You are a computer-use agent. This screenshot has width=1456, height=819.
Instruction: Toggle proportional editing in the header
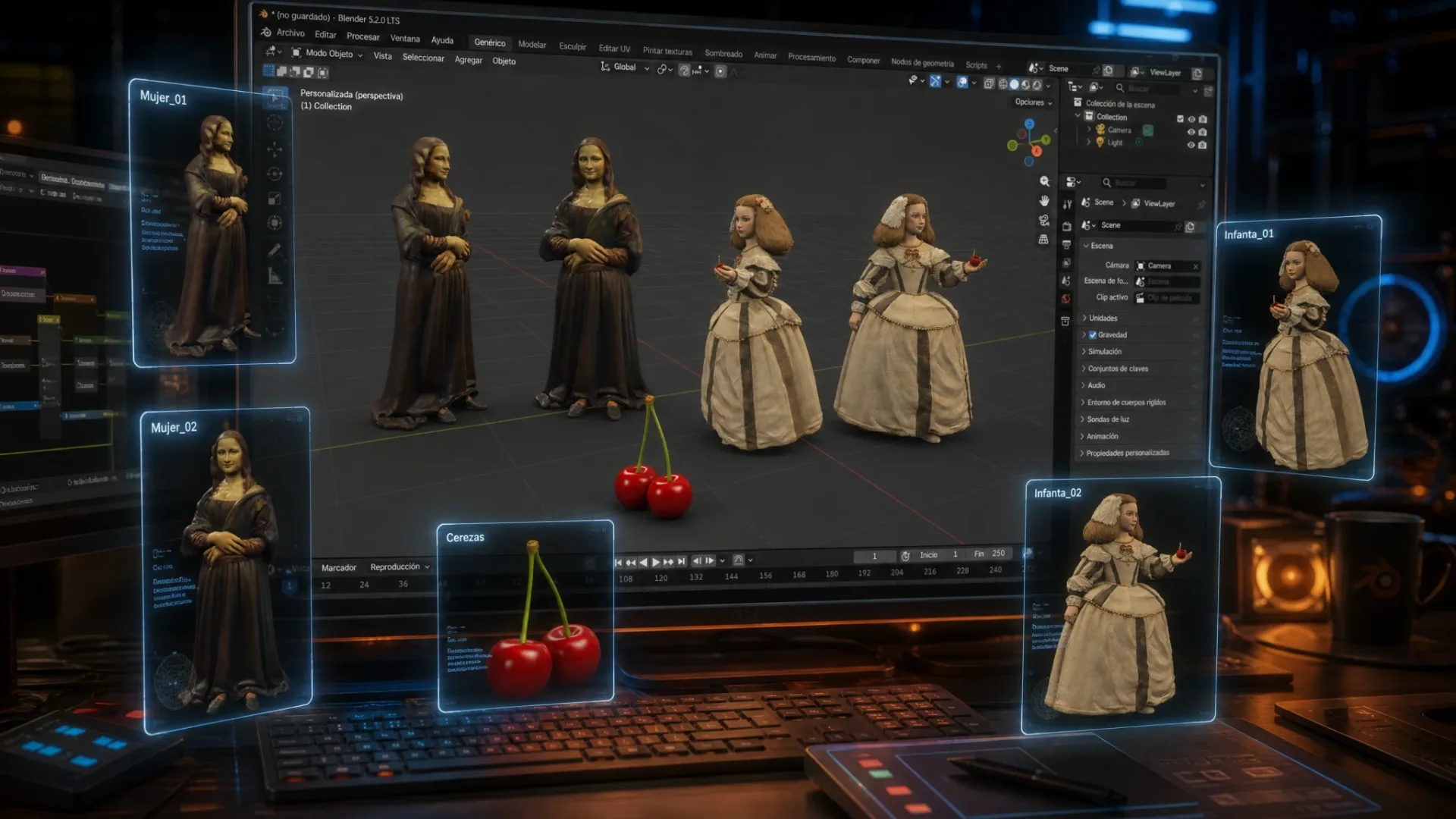[x=720, y=71]
